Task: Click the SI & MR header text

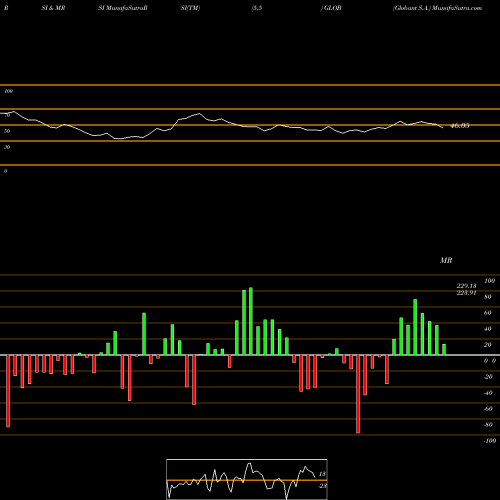Action: coord(53,8)
